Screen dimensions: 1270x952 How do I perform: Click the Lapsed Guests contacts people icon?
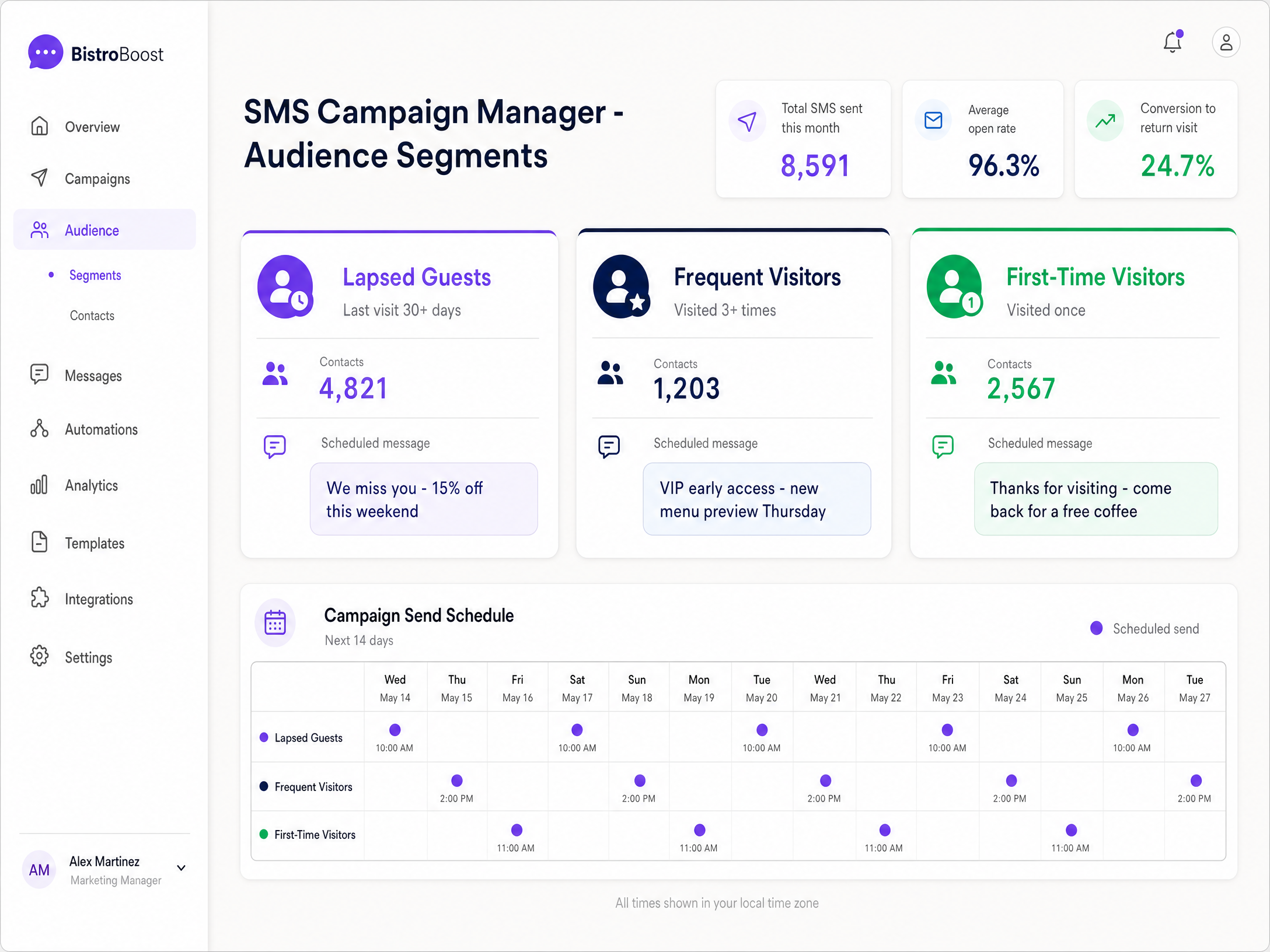[x=275, y=374]
